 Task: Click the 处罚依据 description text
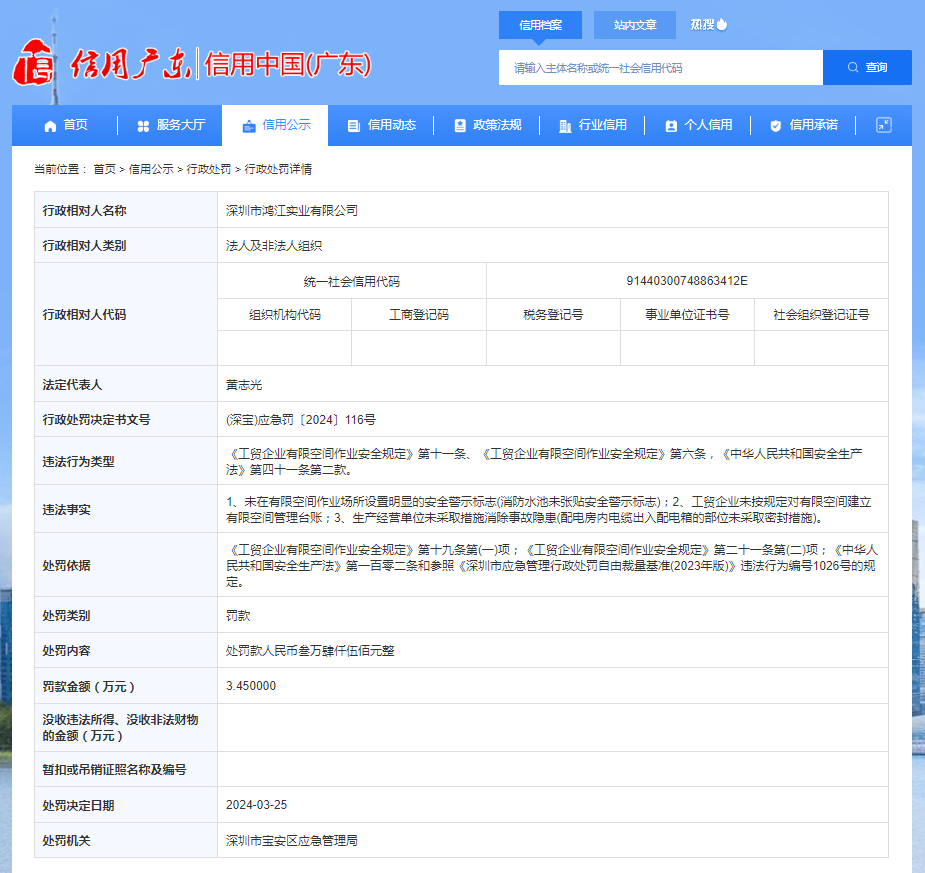click(552, 566)
